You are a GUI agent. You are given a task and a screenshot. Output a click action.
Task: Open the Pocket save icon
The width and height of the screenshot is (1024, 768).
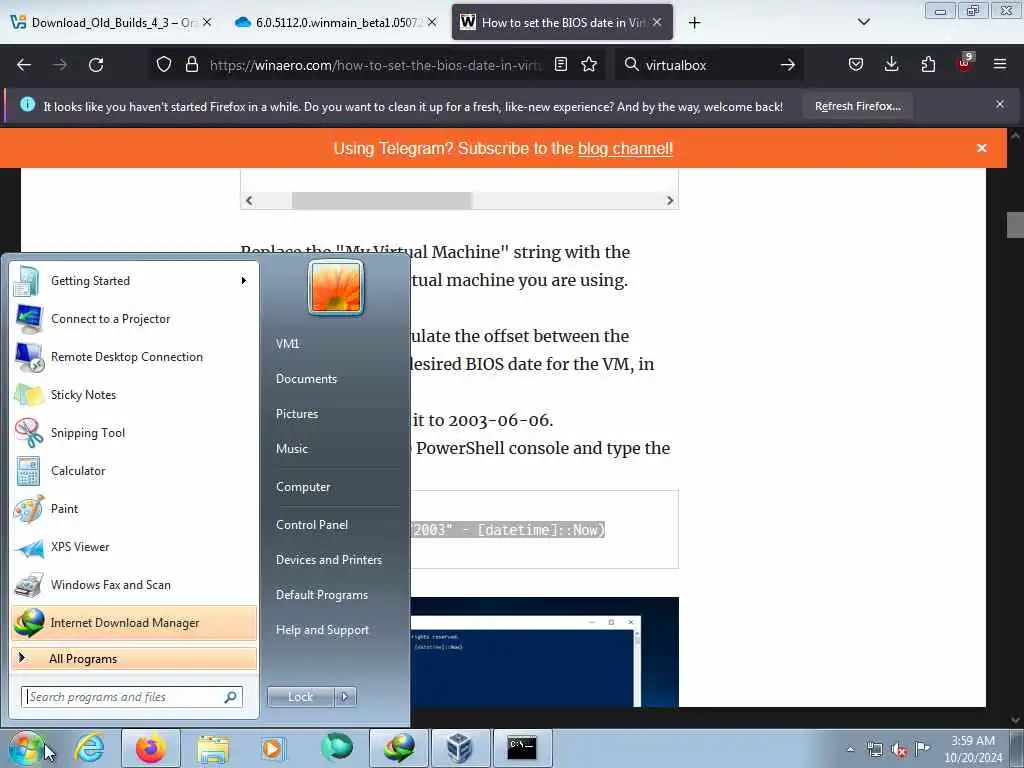click(x=856, y=65)
